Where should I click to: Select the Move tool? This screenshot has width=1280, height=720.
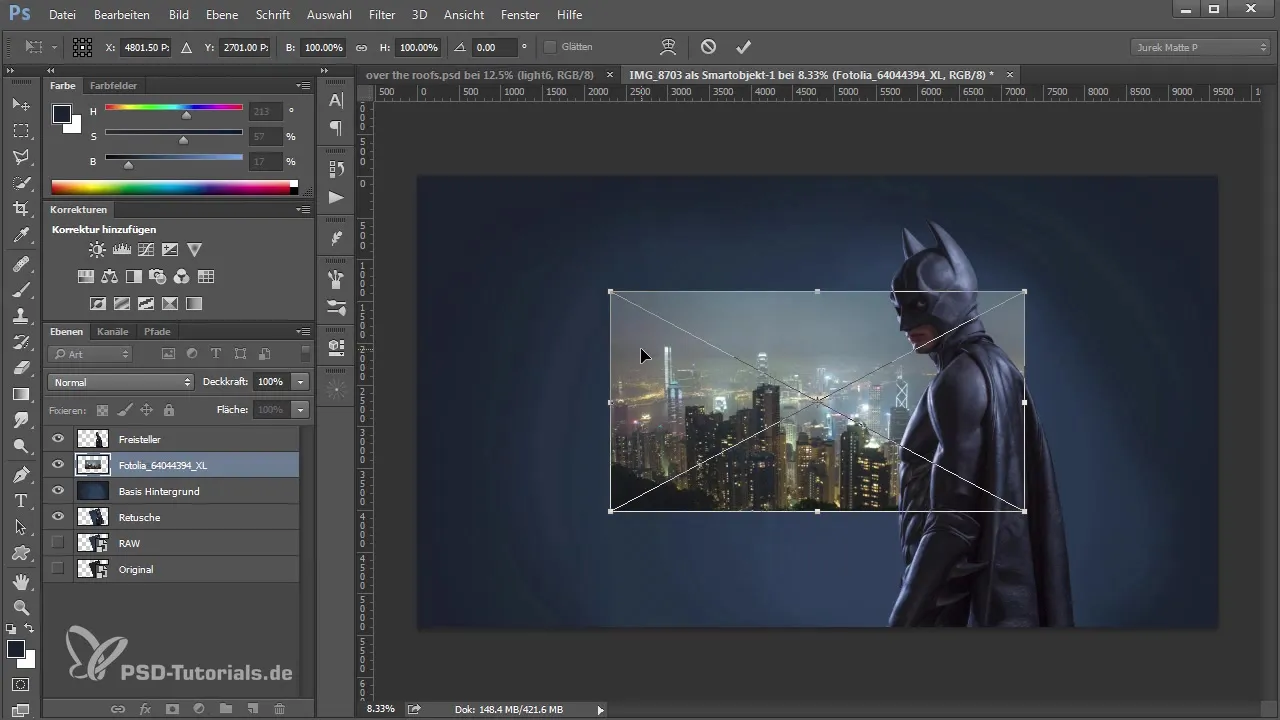pyautogui.click(x=21, y=104)
